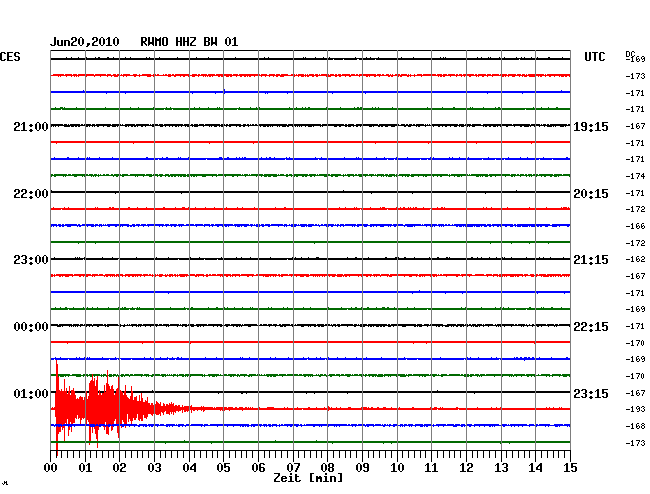Click minute tick label "09"
Viewport: 650px width, 494px height.
click(362, 468)
